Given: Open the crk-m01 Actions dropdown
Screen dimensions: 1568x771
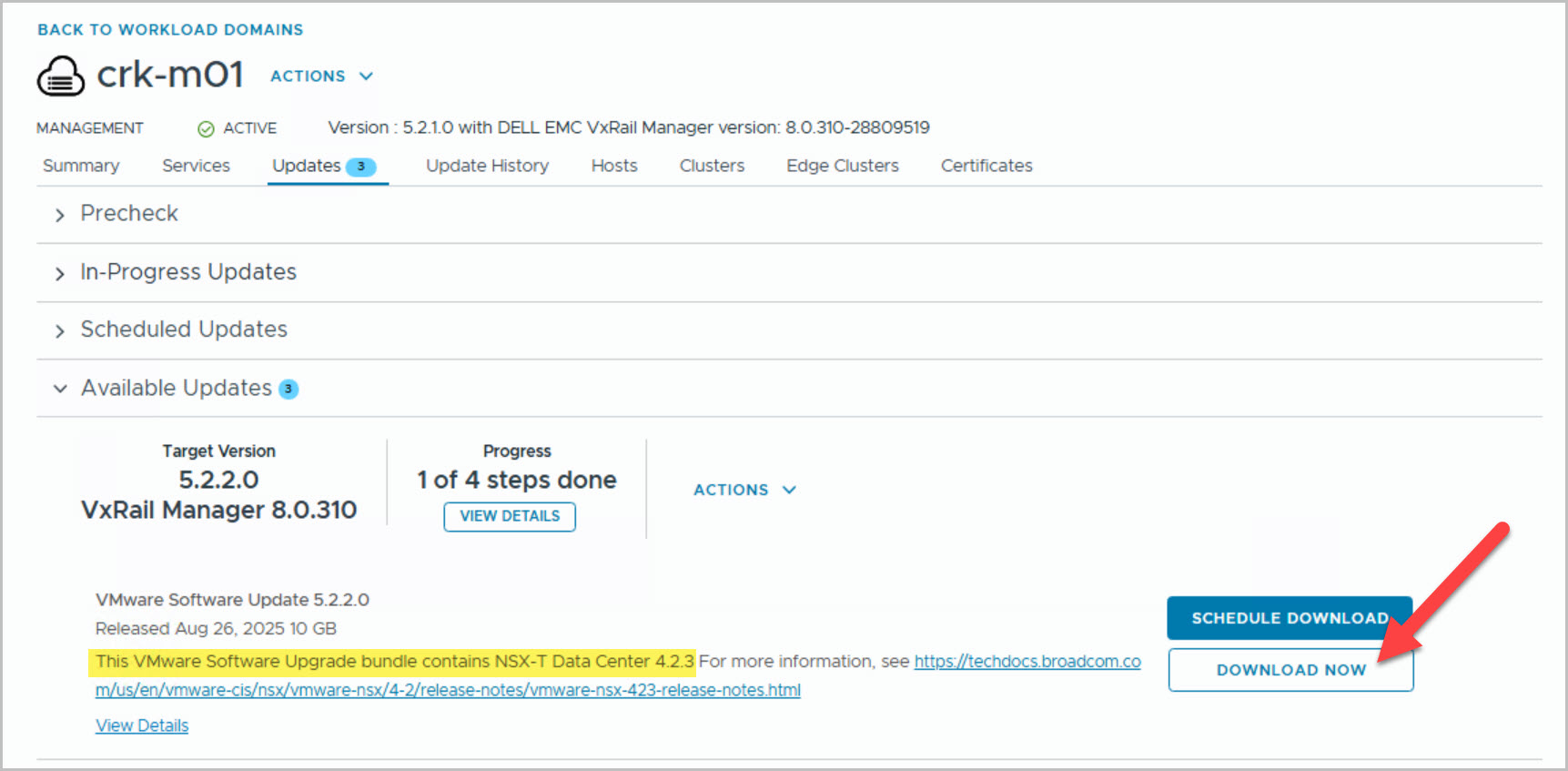Looking at the screenshot, I should (321, 76).
